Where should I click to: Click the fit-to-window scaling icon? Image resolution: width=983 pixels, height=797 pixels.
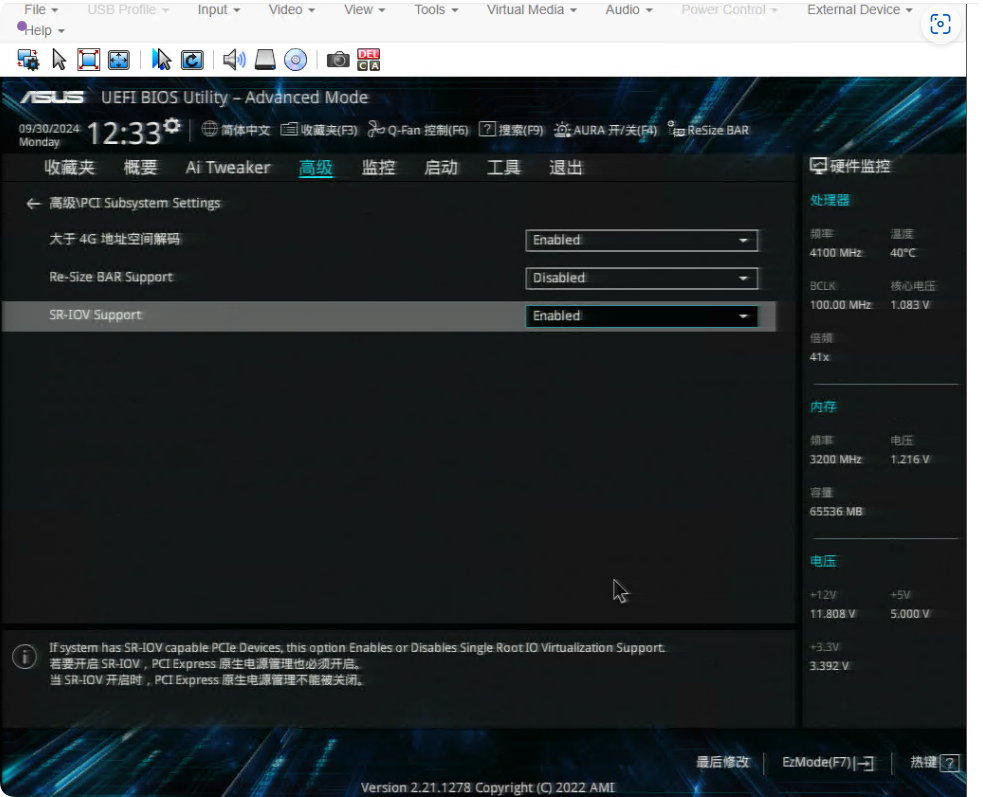(118, 60)
